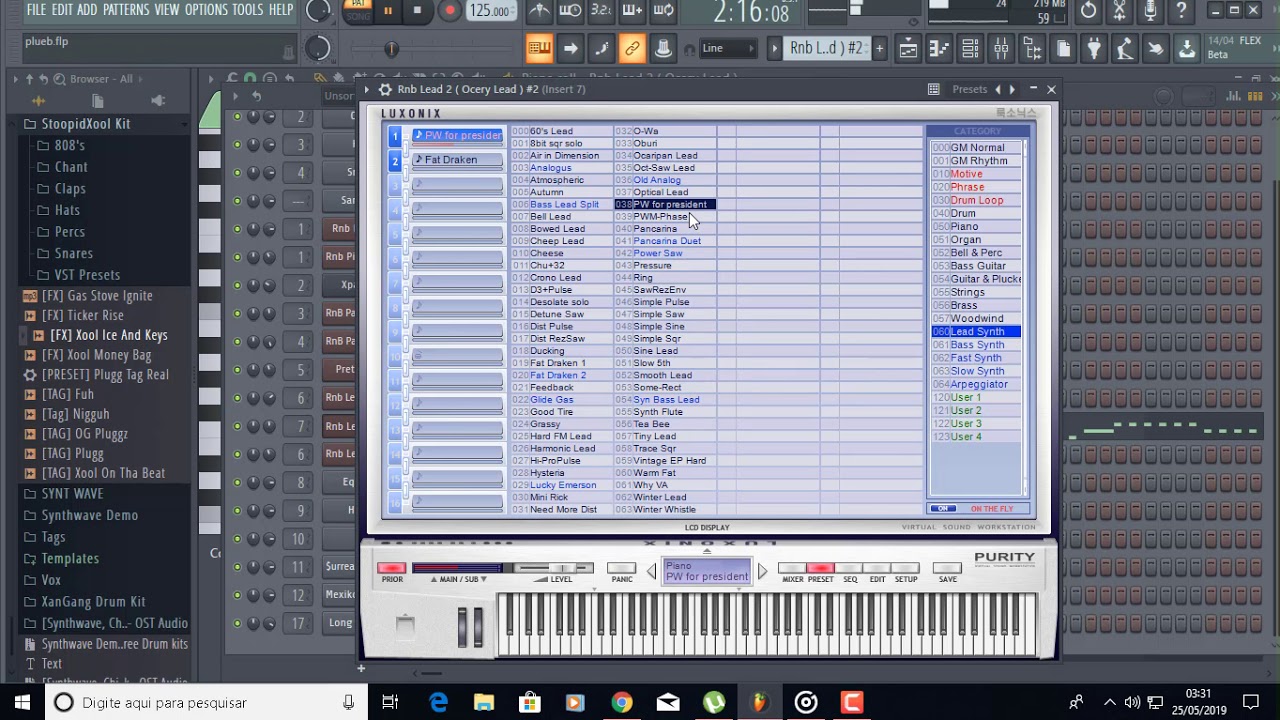Click Purity SAVE button
This screenshot has height=720, width=1280.
[x=947, y=568]
